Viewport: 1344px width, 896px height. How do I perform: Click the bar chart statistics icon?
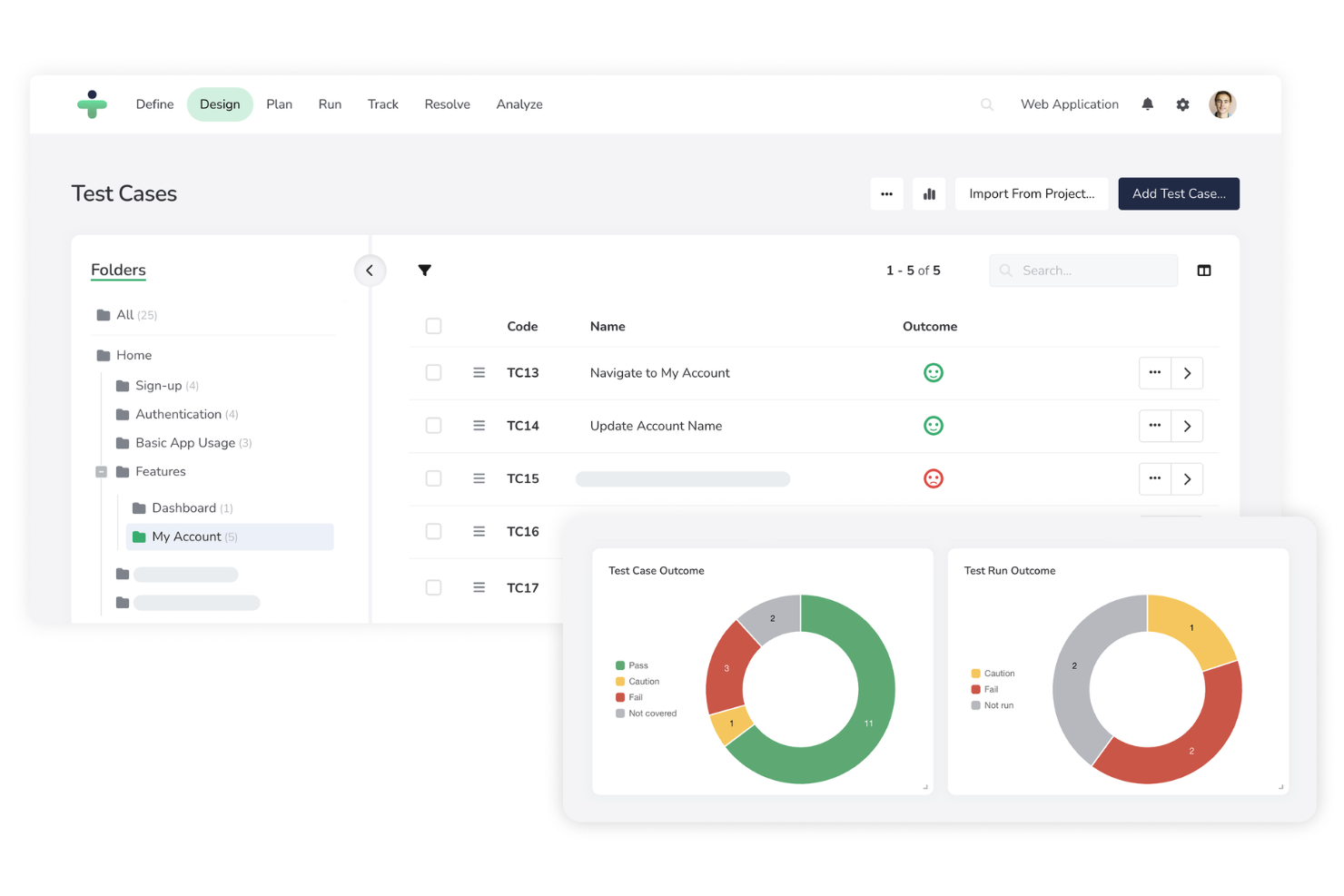click(929, 193)
